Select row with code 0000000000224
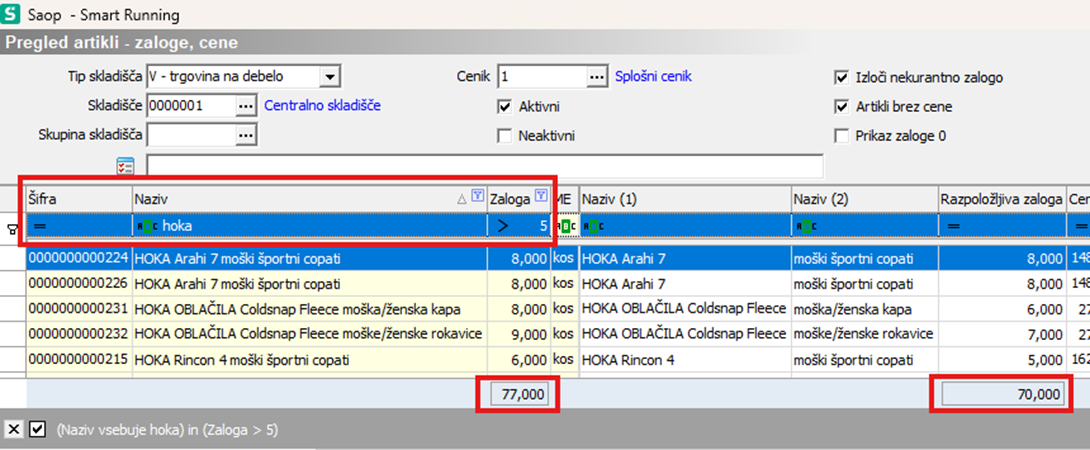1090x450 pixels. pos(79,259)
